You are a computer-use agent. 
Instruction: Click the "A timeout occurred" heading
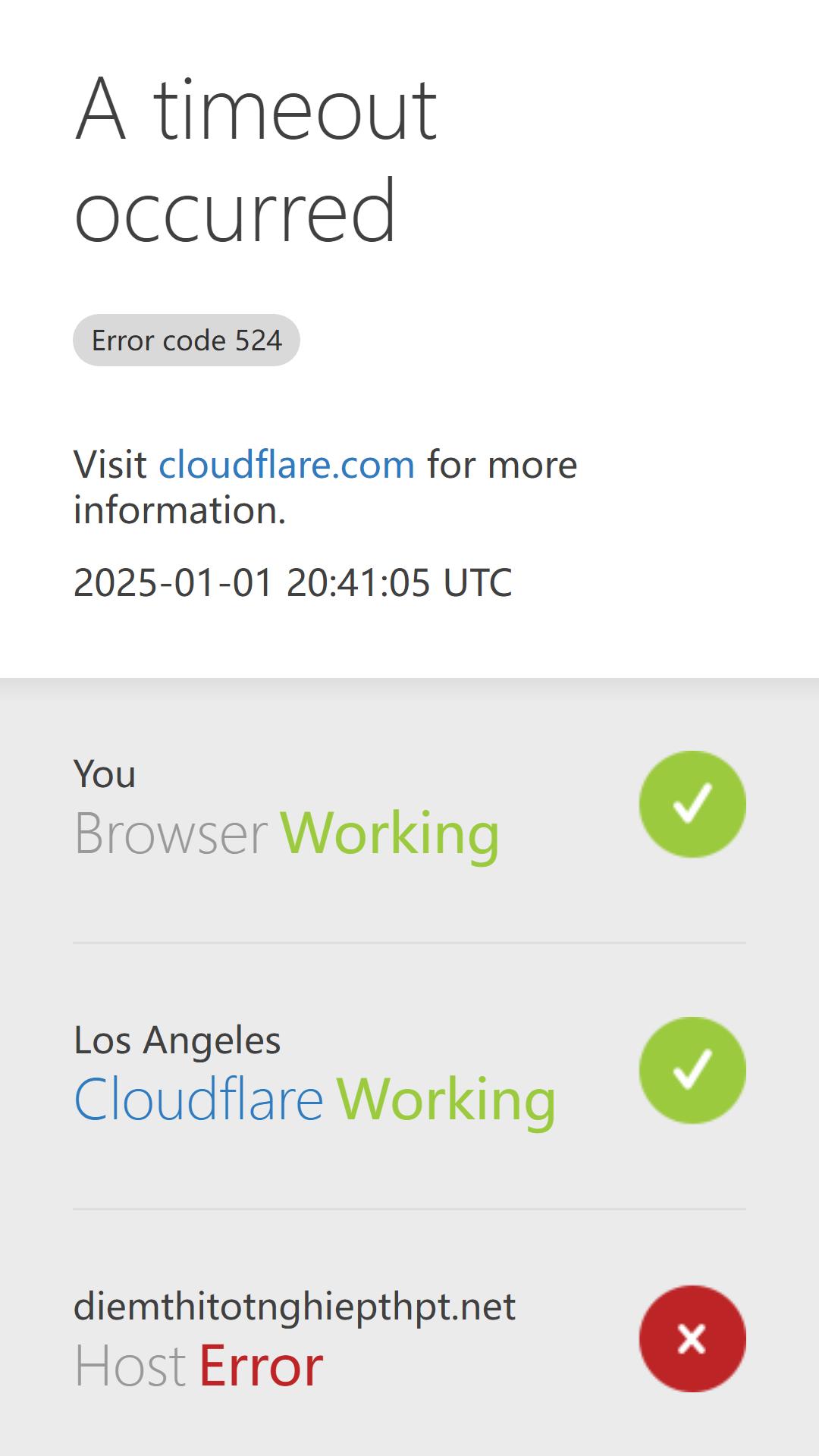tap(256, 159)
